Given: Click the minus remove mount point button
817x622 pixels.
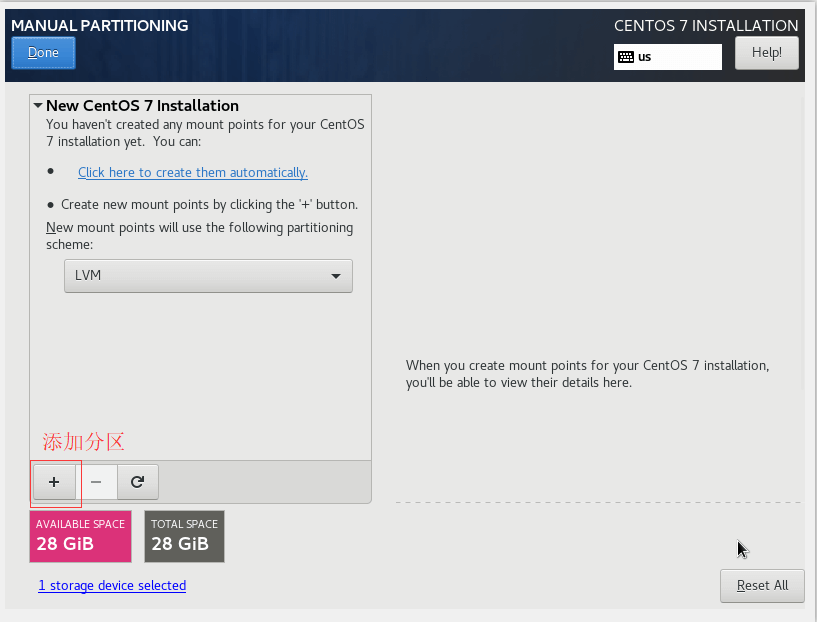Looking at the screenshot, I should coord(96,482).
